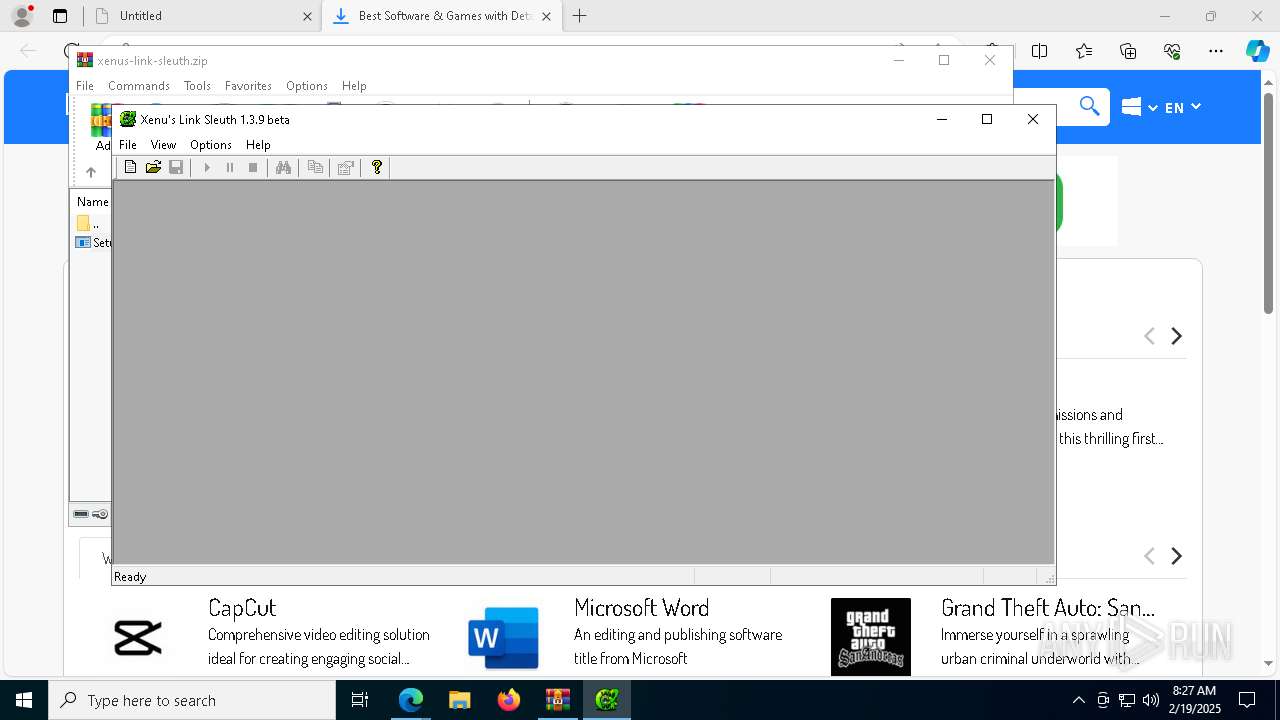Click the Find binoculars icon in Xenu toolbar
Image resolution: width=1280 pixels, height=720 pixels.
(284, 168)
